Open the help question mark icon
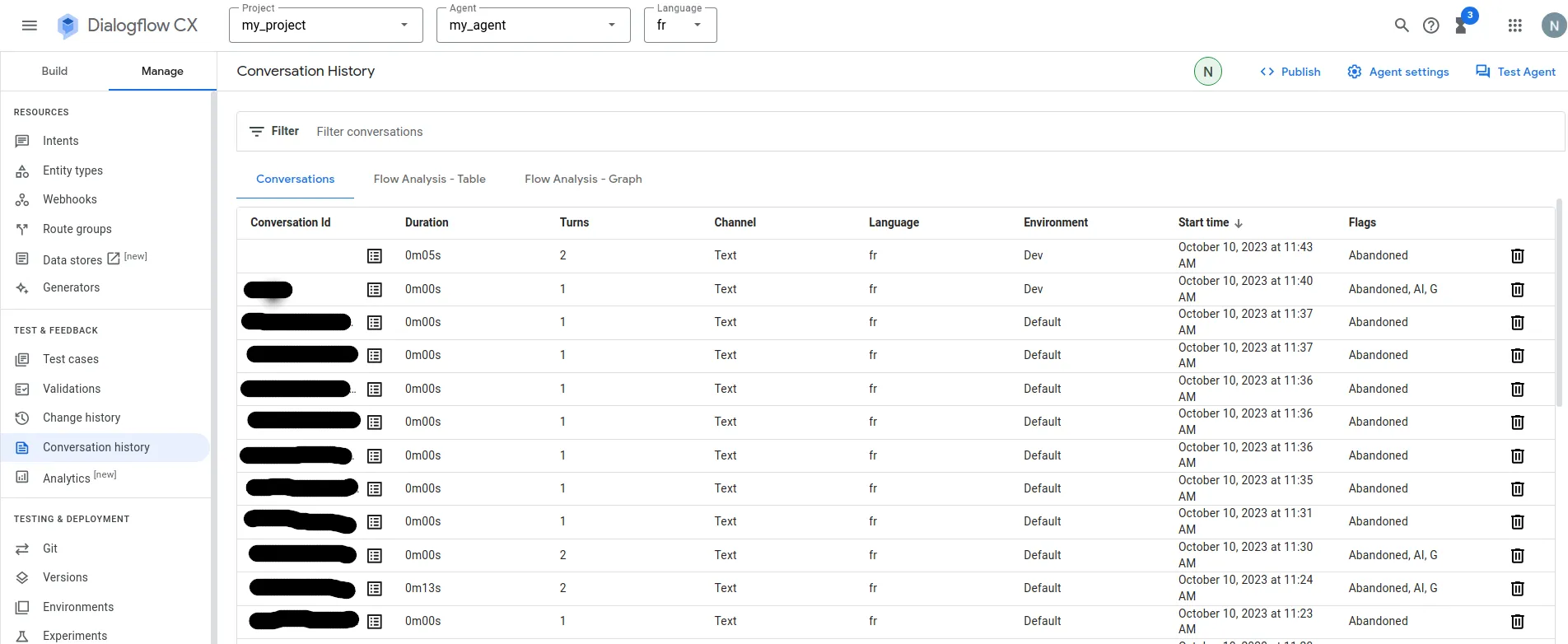 [x=1431, y=26]
